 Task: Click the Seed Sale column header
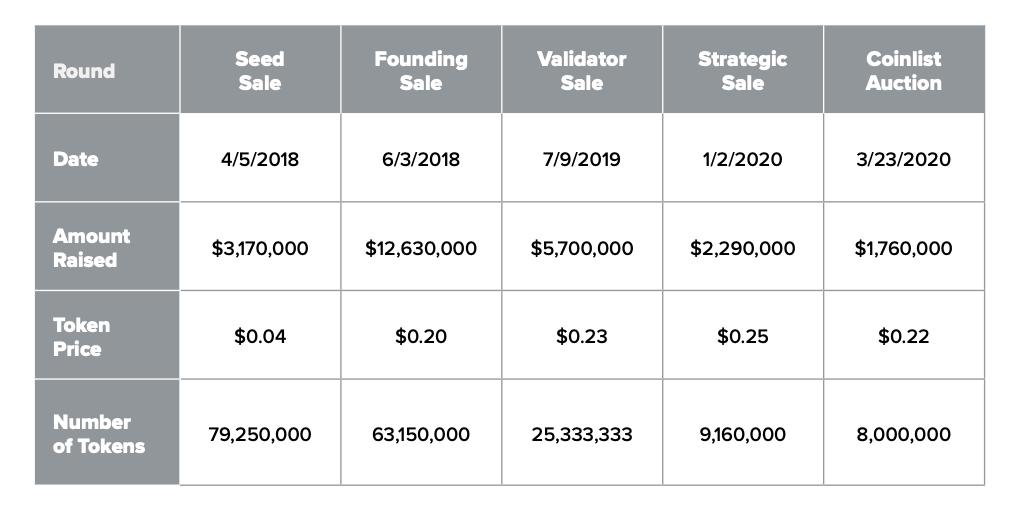(x=260, y=71)
